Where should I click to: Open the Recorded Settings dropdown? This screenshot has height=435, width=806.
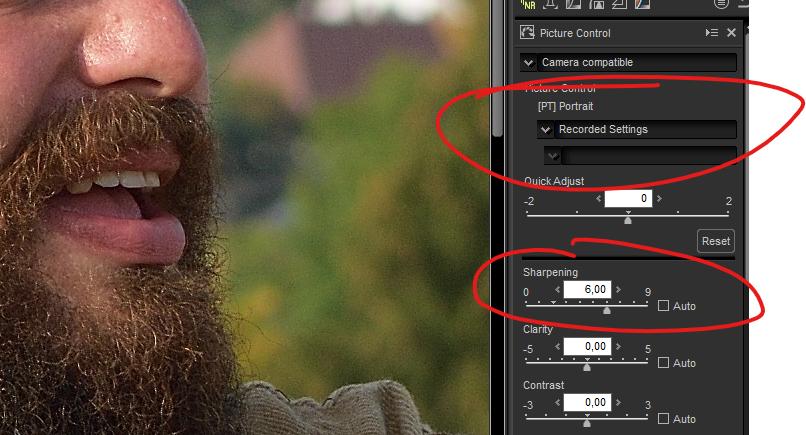pos(637,129)
